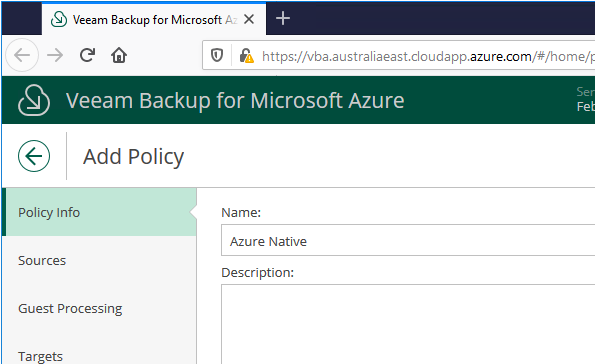Click the browser address bar URL
The width and height of the screenshot is (595, 364).
[x=428, y=56]
